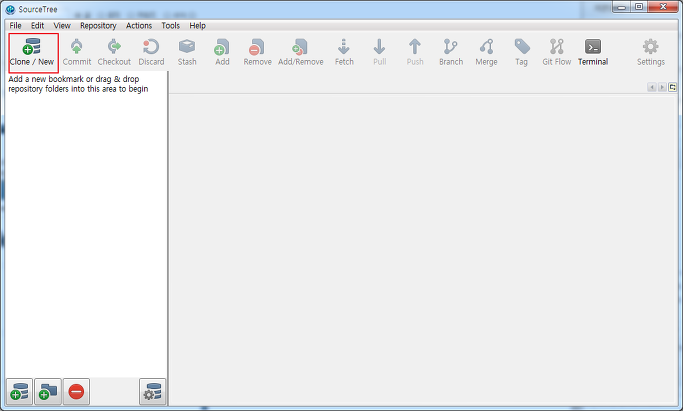Click the Remove toolbar icon

pyautogui.click(x=257, y=47)
